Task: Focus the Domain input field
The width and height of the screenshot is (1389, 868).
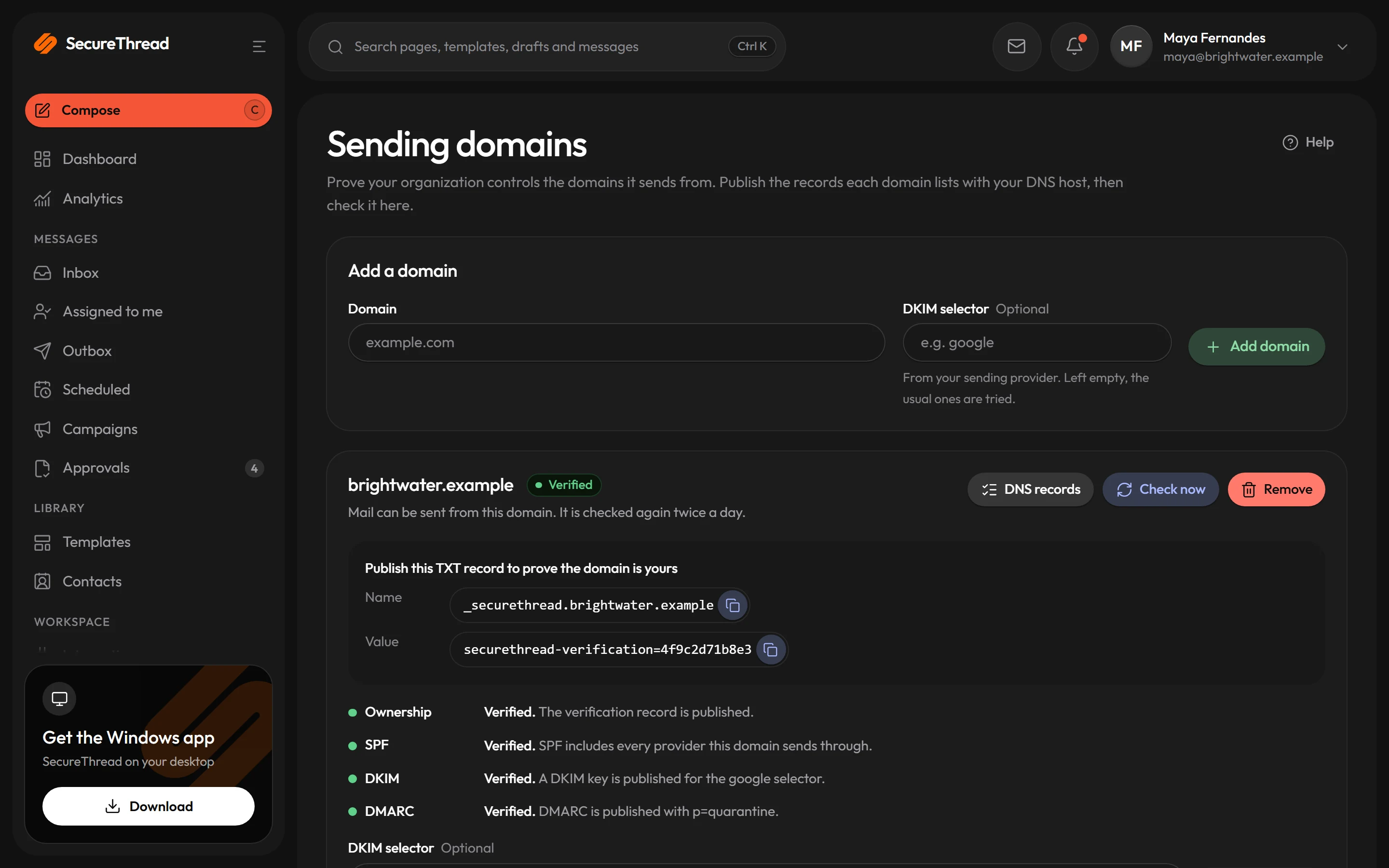Action: 616,342
